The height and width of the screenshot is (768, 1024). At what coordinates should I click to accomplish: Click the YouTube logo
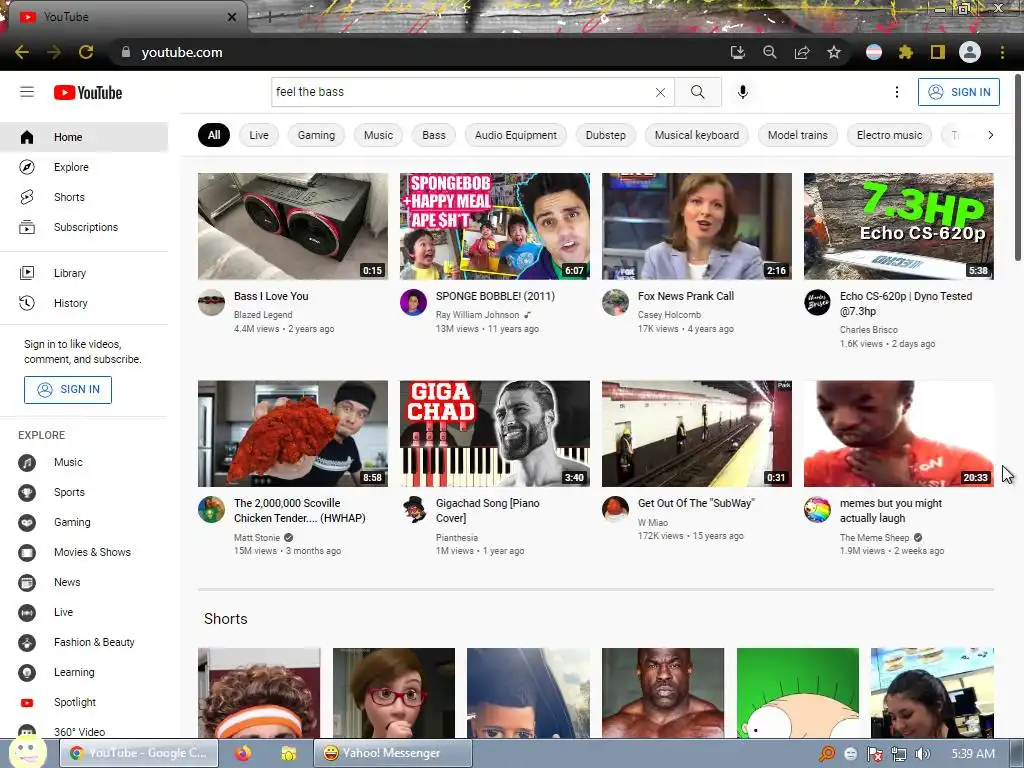88,93
